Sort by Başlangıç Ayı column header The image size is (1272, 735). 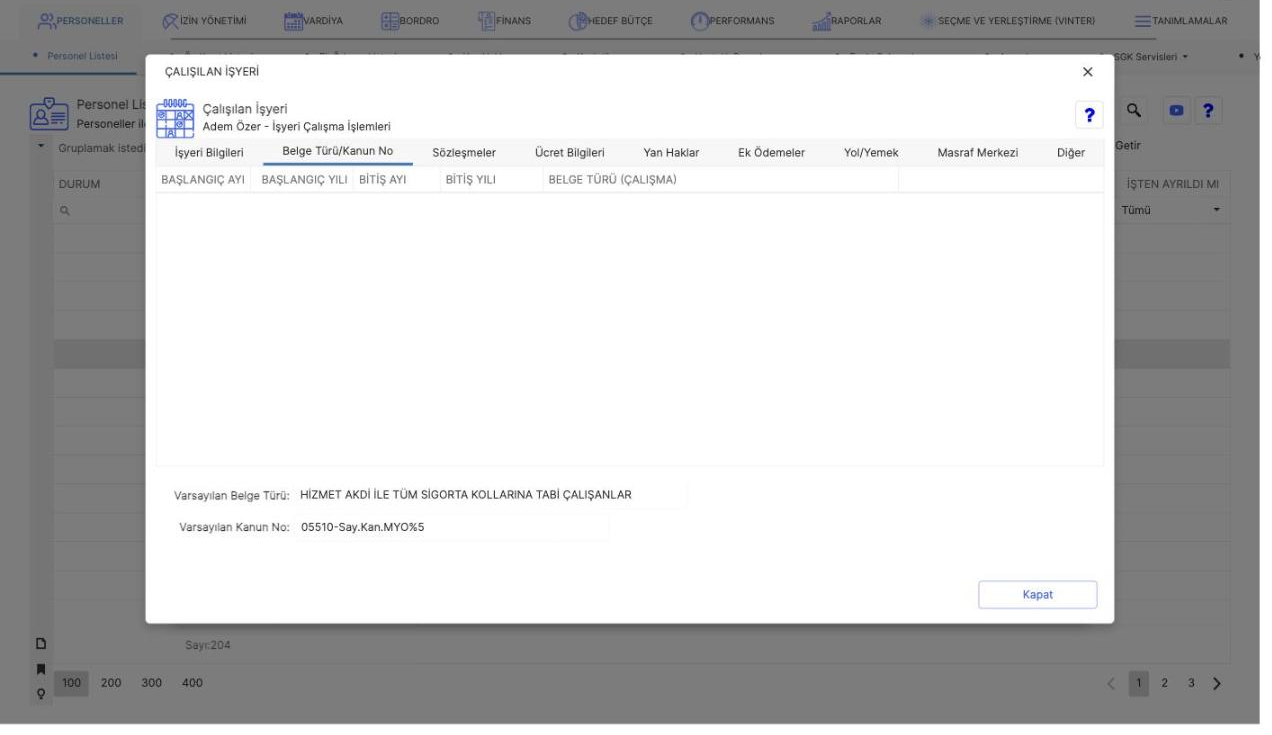point(205,180)
